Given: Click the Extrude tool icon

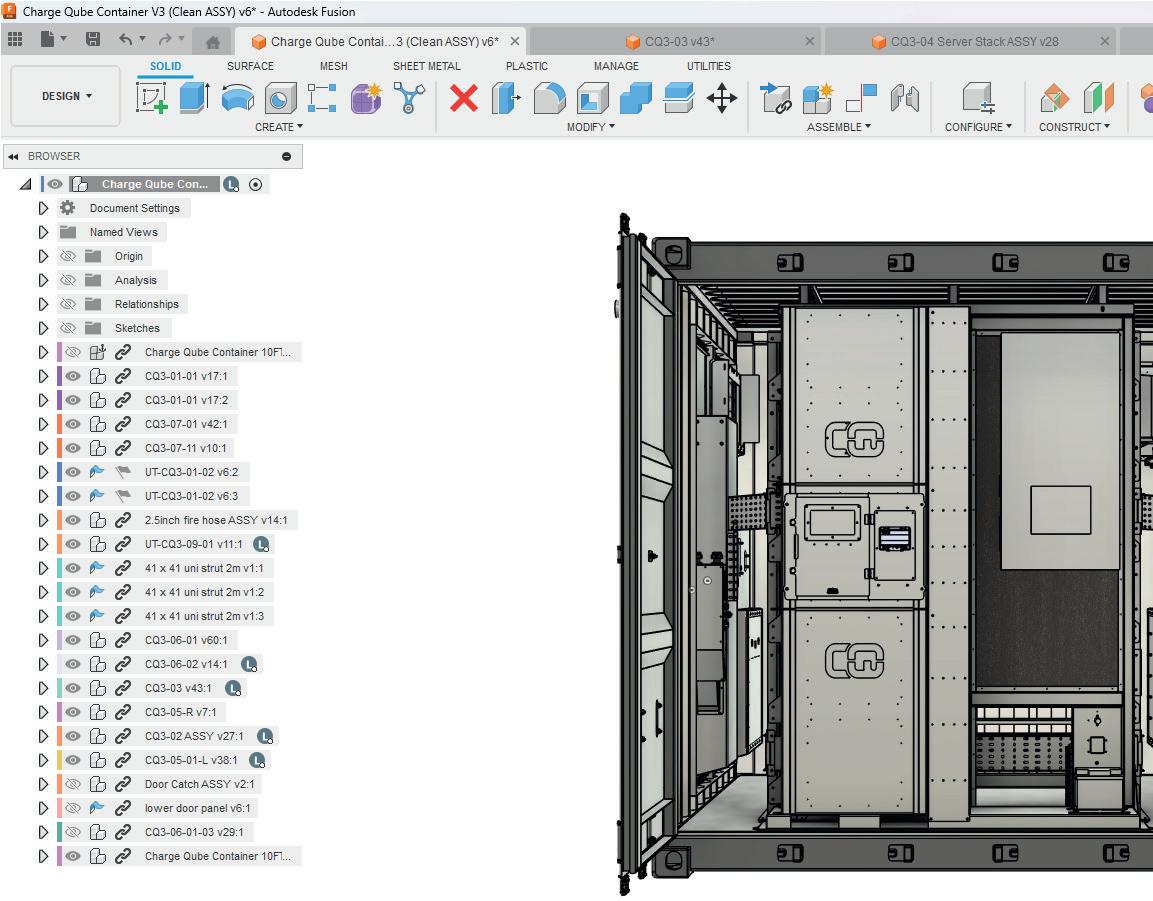Looking at the screenshot, I should [194, 98].
